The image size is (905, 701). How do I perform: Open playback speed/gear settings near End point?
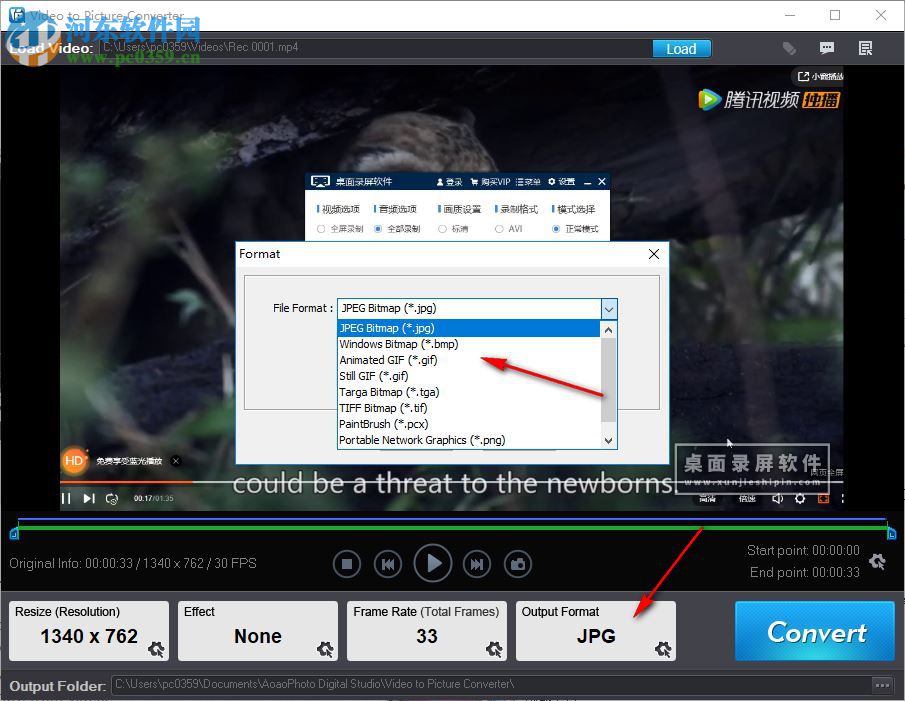coord(877,562)
